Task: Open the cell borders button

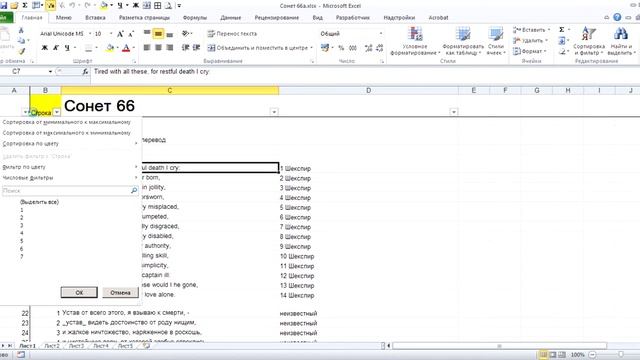Action: point(88,48)
